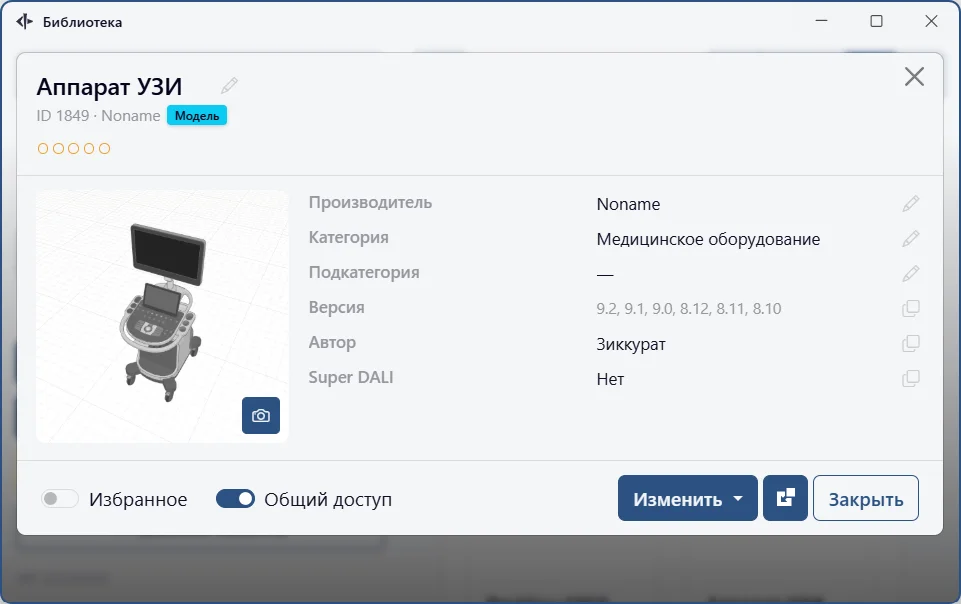Click the duplicate icon button beside Изменить
Image resolution: width=961 pixels, height=604 pixels.
coord(785,498)
